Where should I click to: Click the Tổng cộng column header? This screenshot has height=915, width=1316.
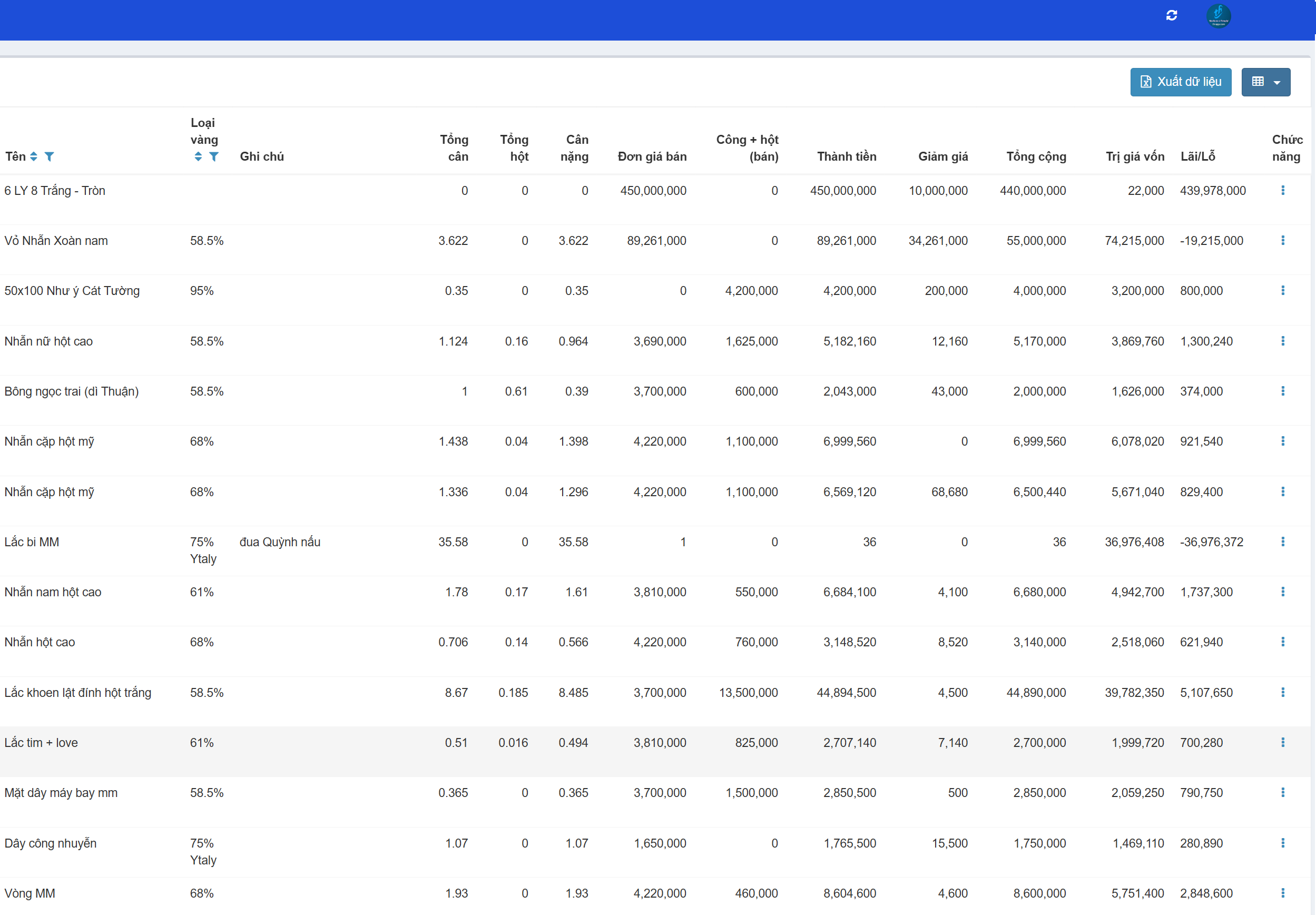[1036, 156]
